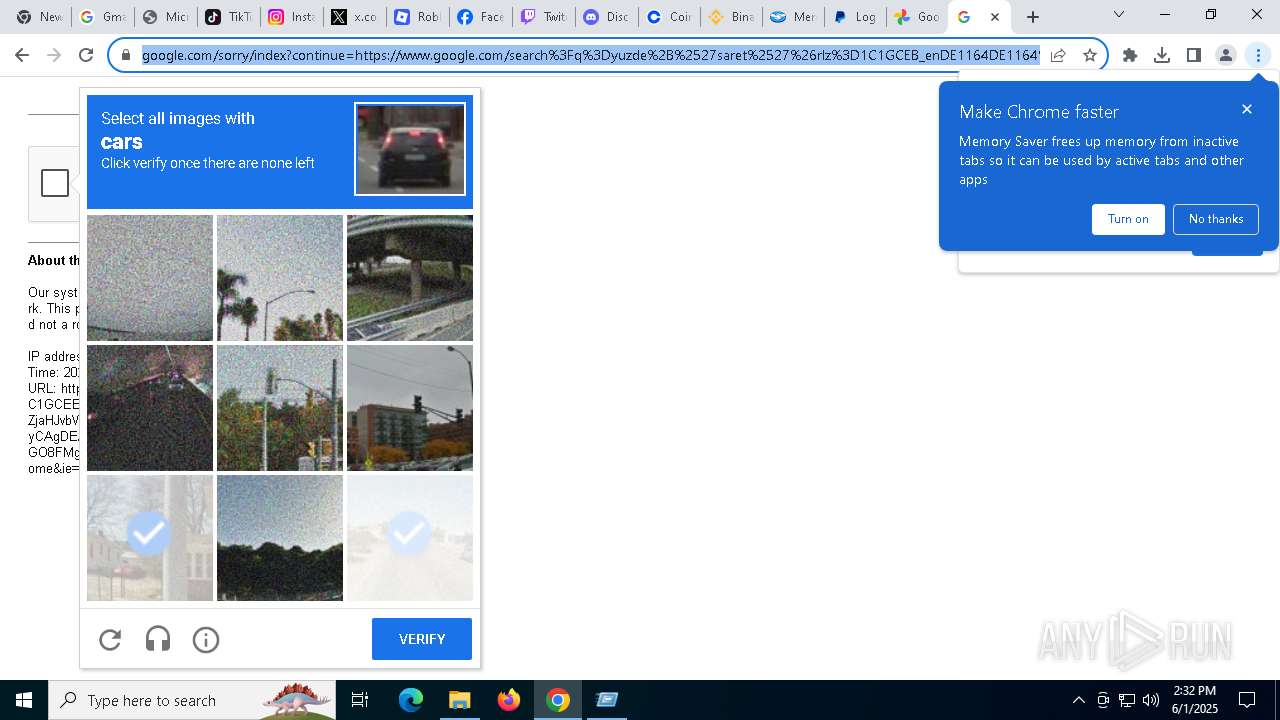
Task: Open captcha help info icon
Action: coord(206,639)
